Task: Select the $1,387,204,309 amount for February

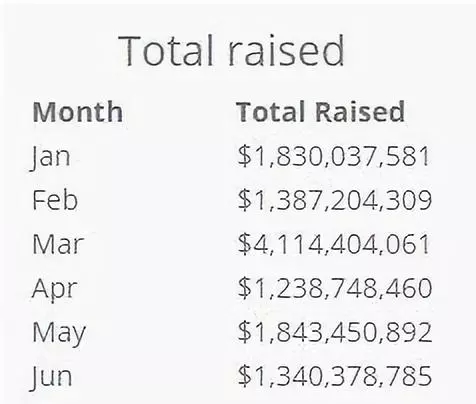Action: [335, 200]
